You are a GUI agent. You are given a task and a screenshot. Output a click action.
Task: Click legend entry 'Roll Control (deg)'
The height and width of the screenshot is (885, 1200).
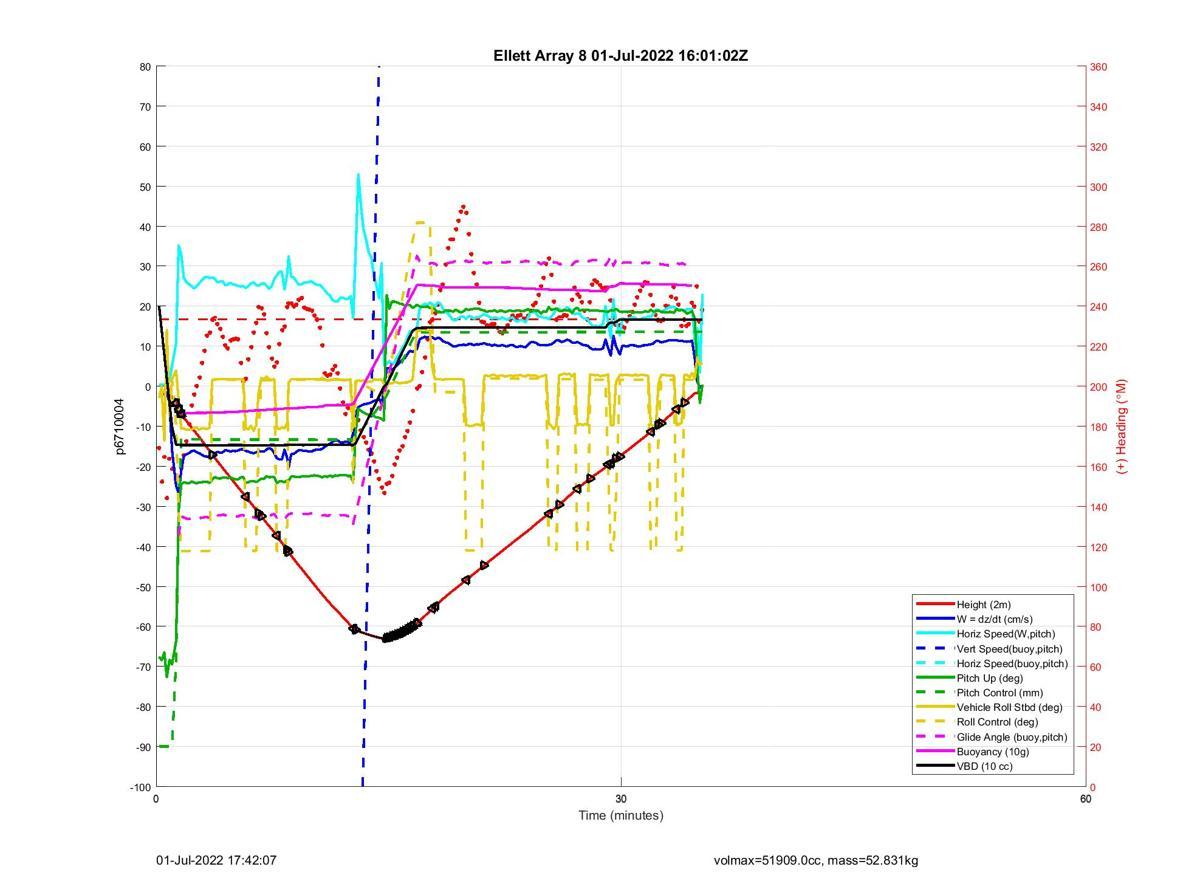click(x=997, y=722)
